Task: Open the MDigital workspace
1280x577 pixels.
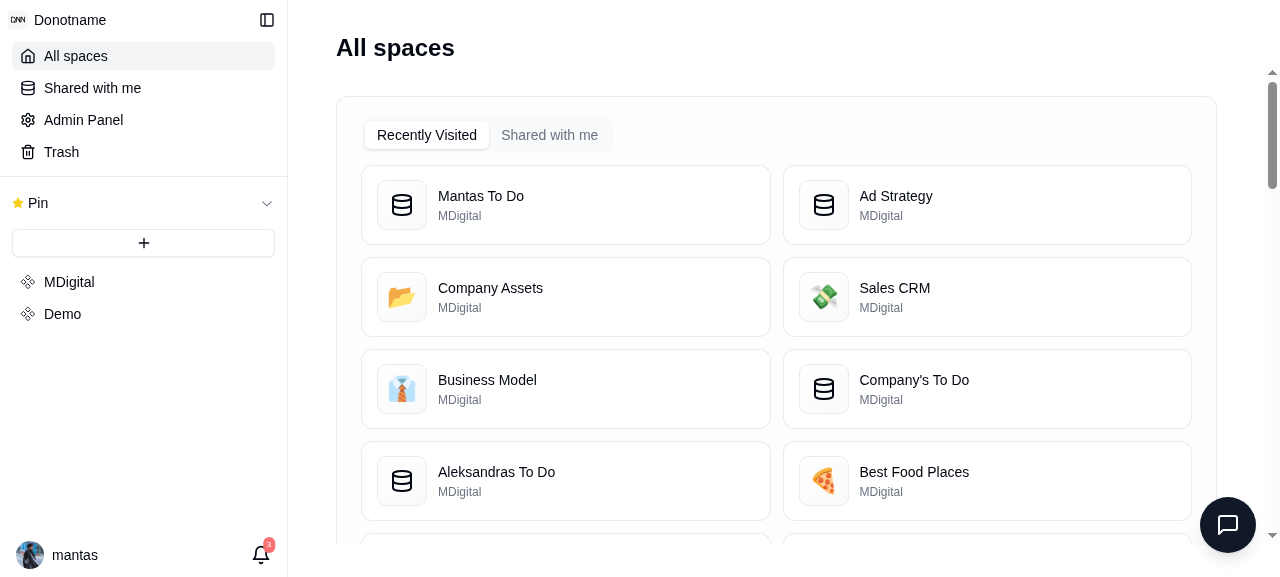Action: click(x=143, y=282)
